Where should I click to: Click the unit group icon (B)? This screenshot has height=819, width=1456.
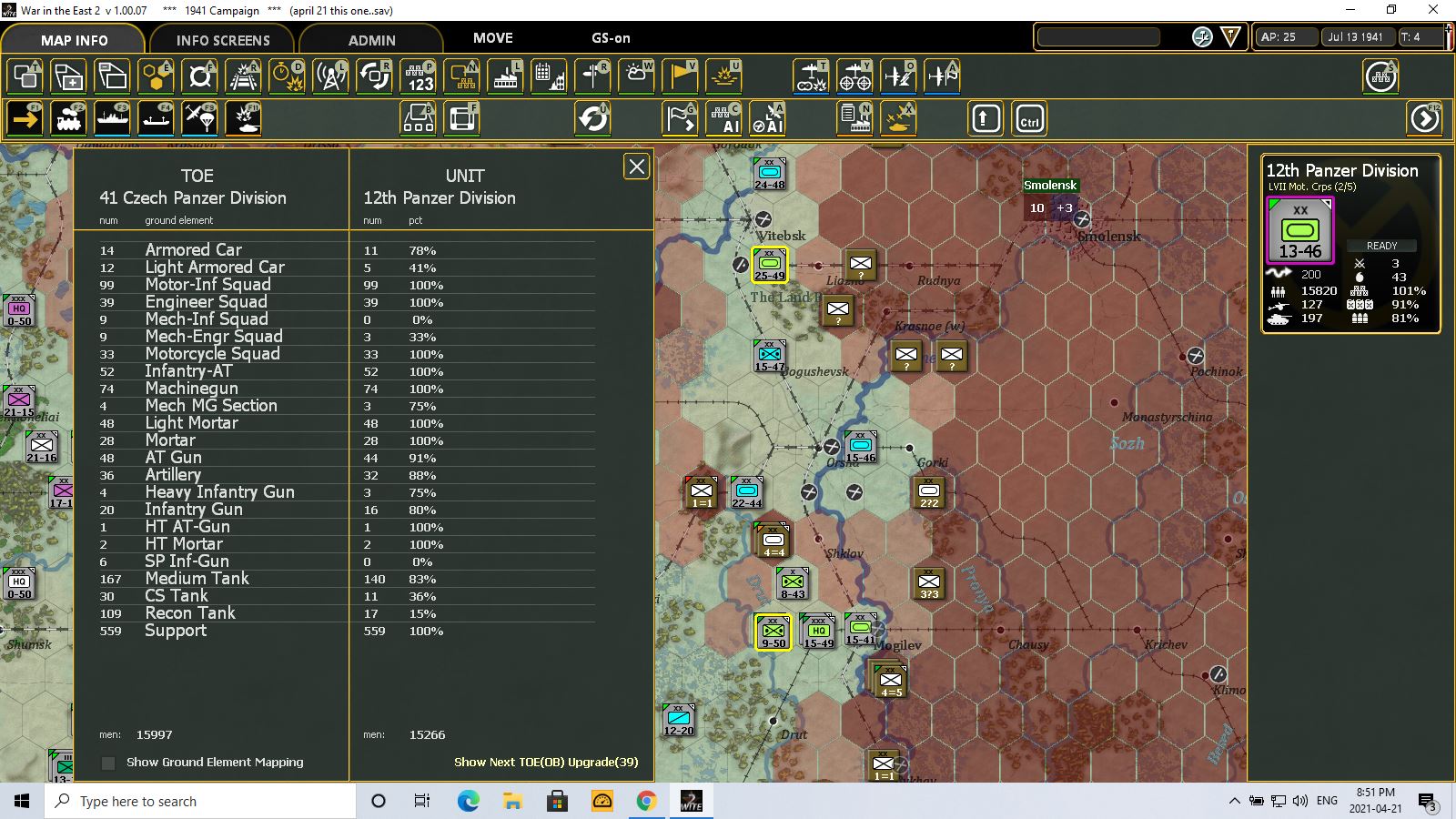pos(419,118)
